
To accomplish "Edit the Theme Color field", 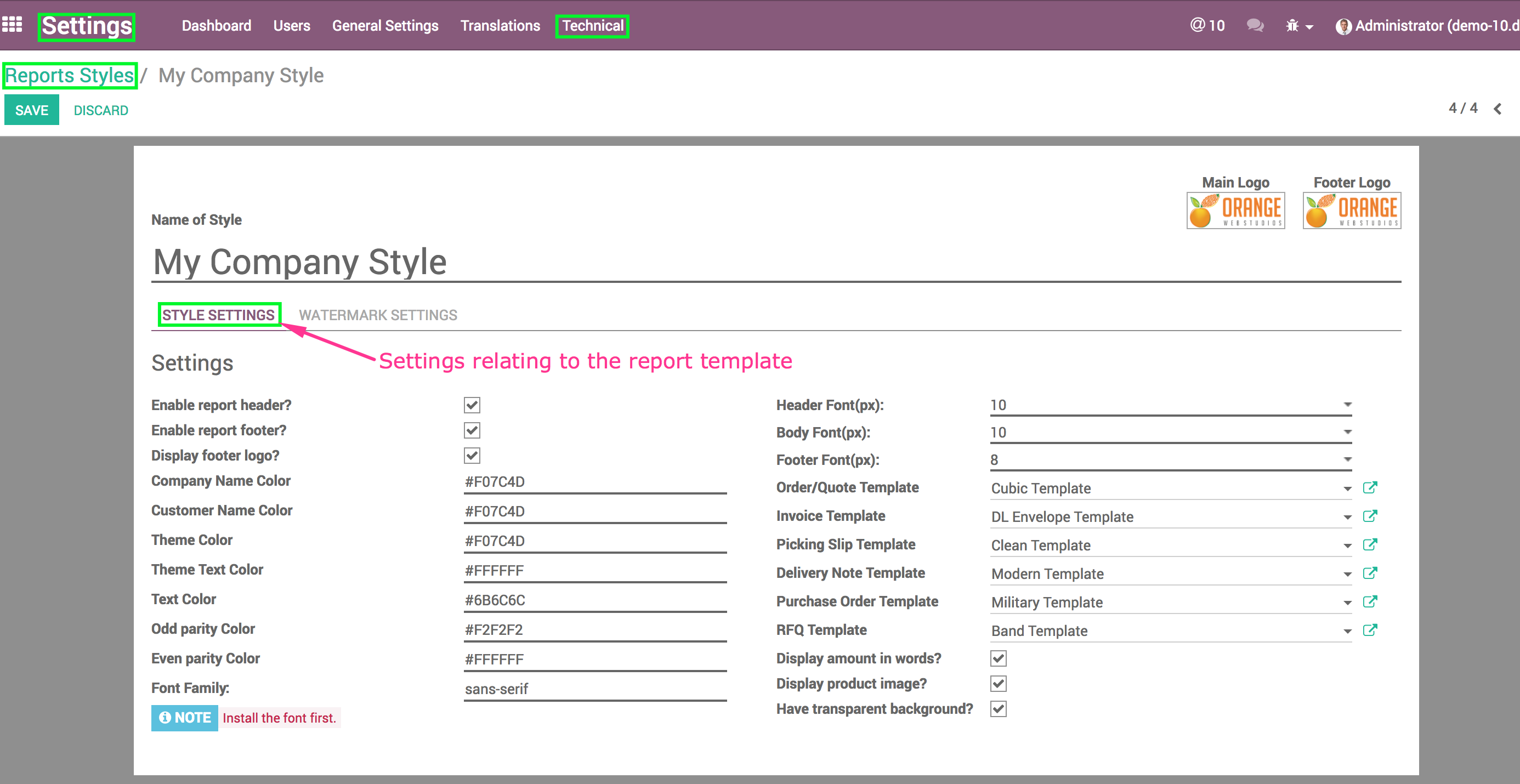I will click(595, 541).
